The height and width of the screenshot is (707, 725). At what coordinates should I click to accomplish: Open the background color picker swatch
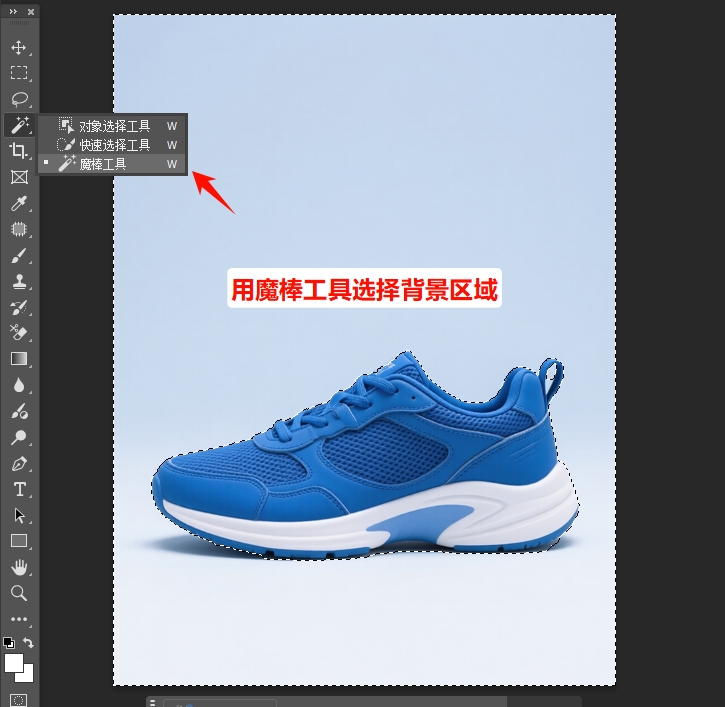(x=27, y=676)
